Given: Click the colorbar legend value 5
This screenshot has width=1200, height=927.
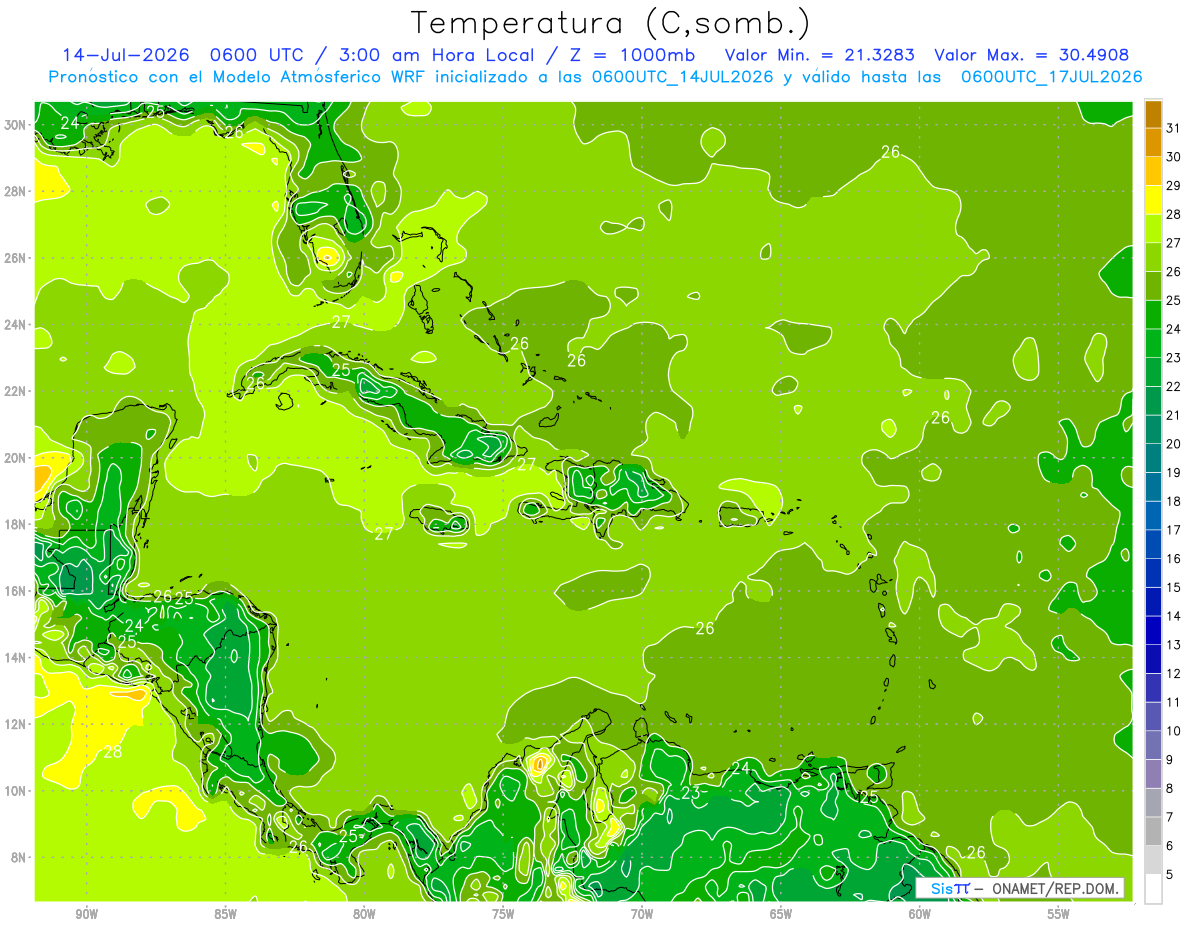Looking at the screenshot, I should click(1170, 874).
